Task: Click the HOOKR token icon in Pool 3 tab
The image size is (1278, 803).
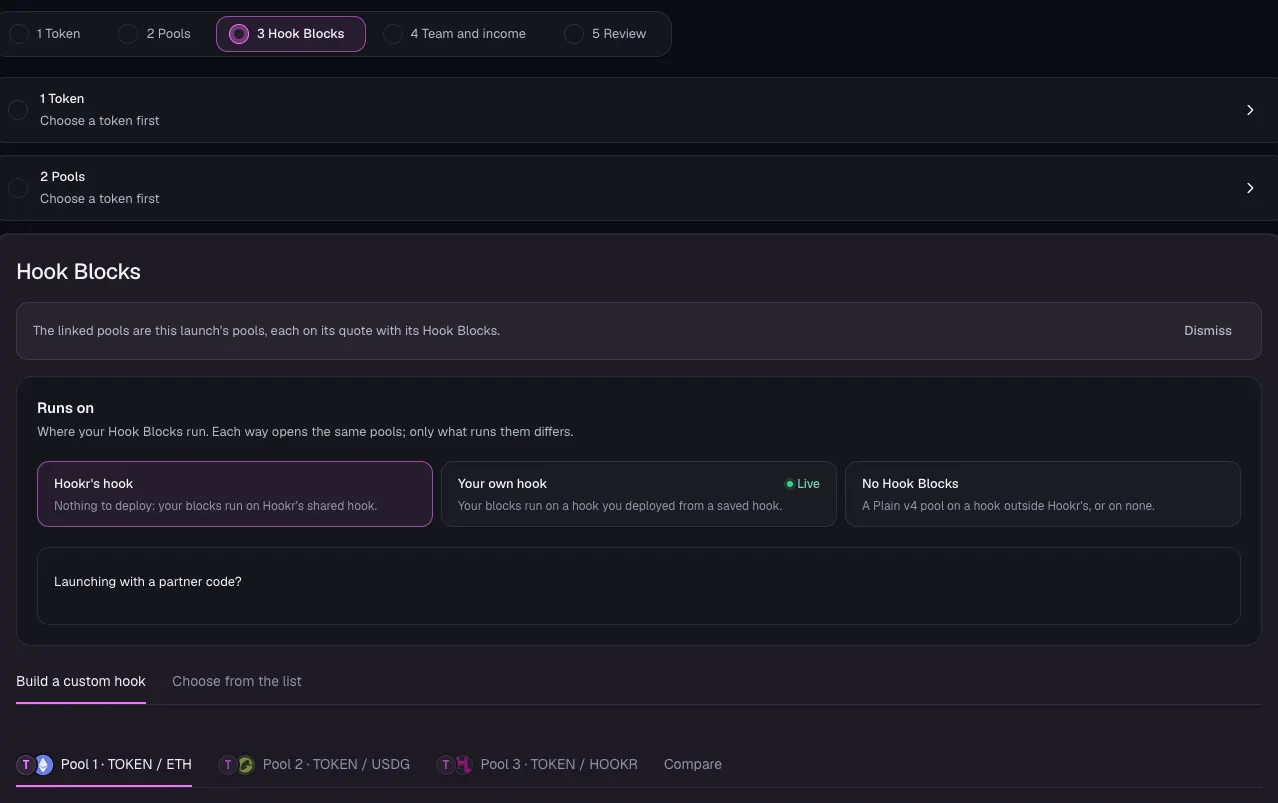Action: click(x=464, y=765)
